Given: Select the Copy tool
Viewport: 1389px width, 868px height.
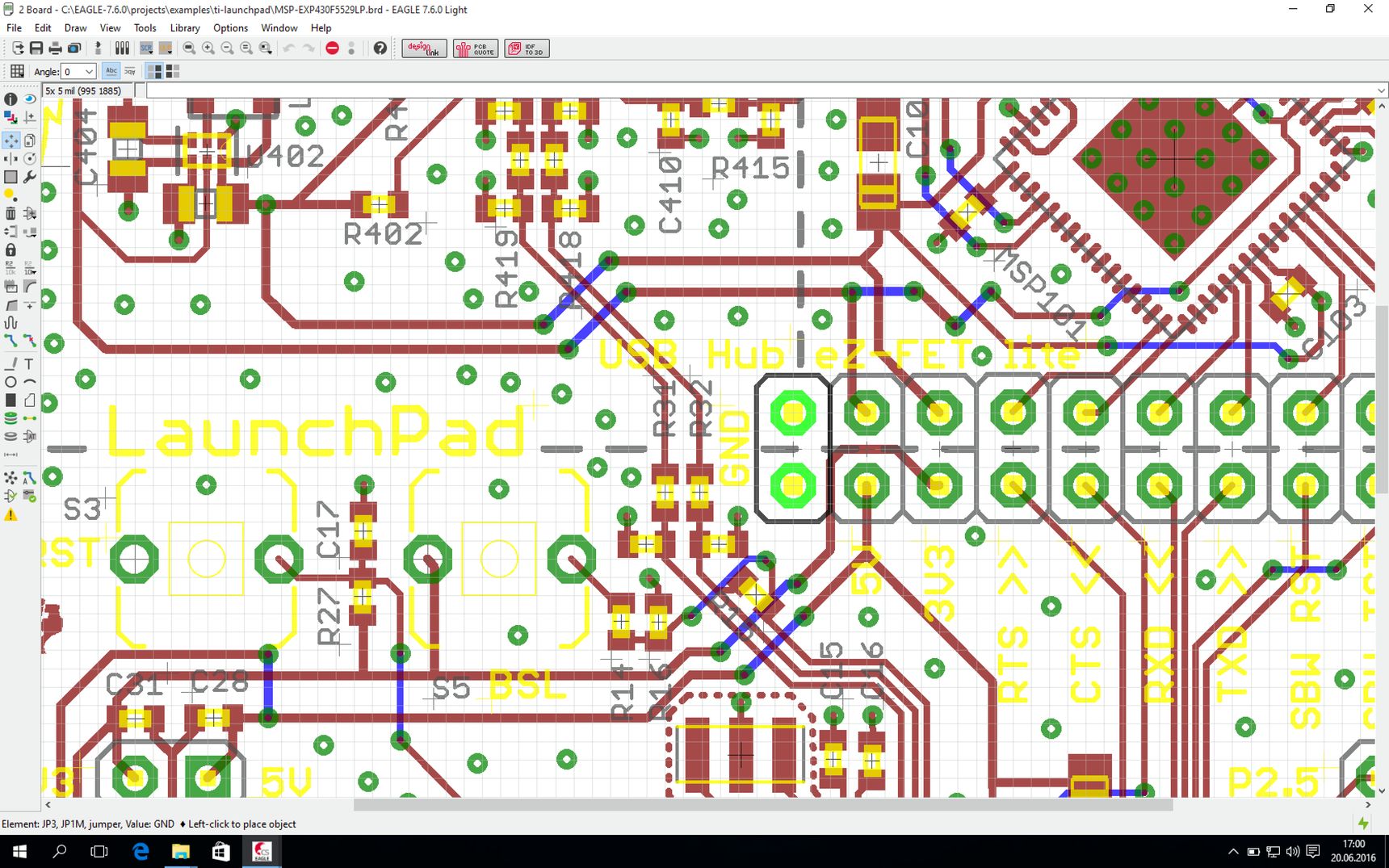Looking at the screenshot, I should [x=30, y=140].
